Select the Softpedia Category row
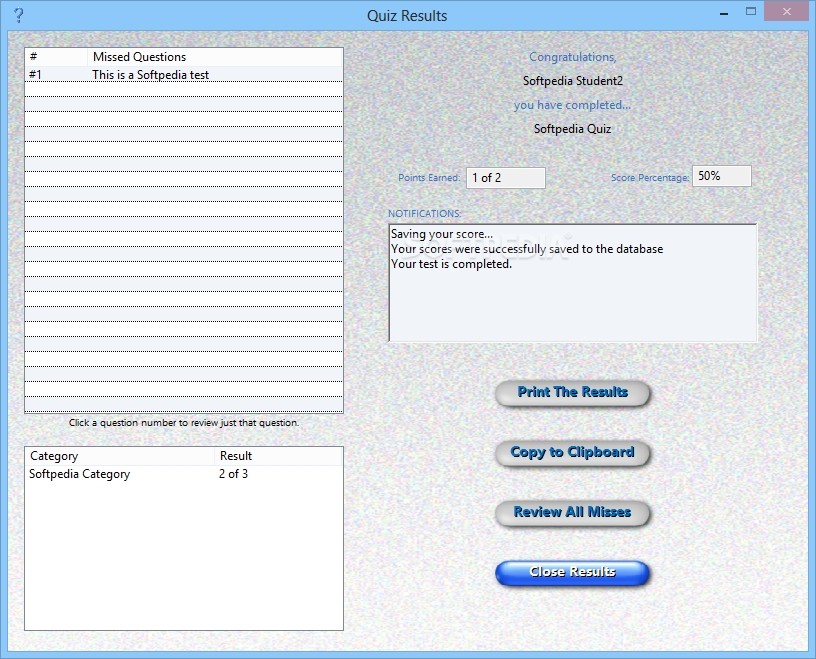Viewport: 816px width, 659px height. pyautogui.click(x=184, y=474)
